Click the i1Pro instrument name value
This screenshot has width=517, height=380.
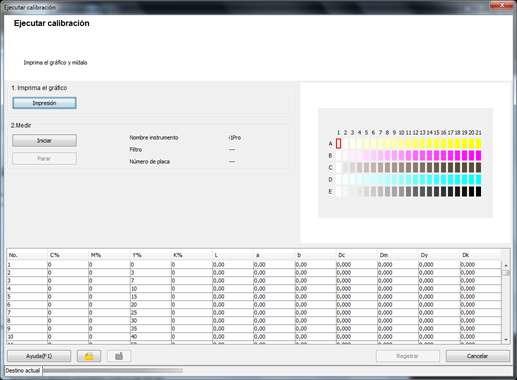point(235,137)
